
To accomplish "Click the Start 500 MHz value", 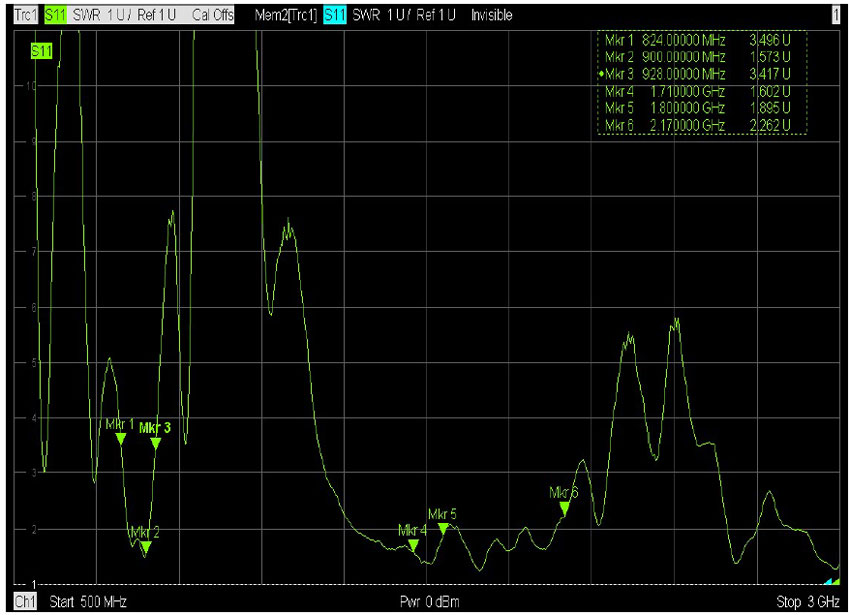I will point(88,602).
